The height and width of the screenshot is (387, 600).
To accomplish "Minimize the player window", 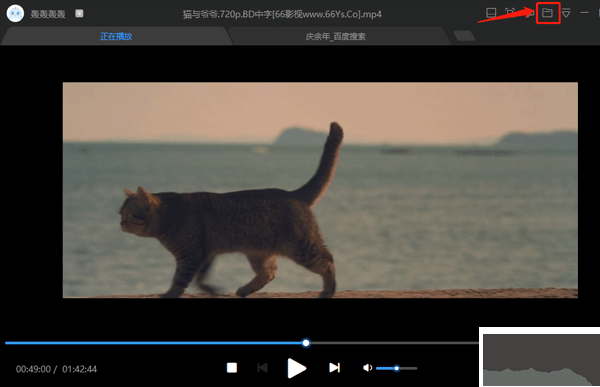I will click(584, 13).
